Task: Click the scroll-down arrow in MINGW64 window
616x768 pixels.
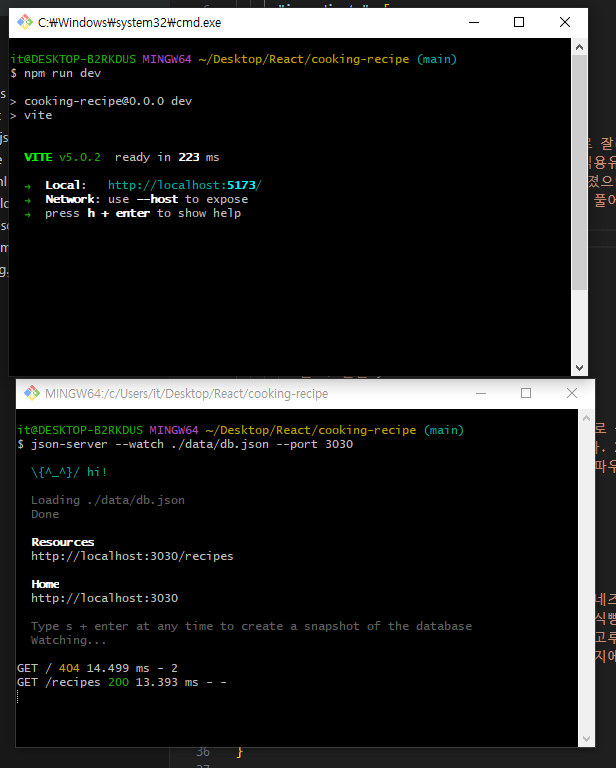Action: (587, 739)
